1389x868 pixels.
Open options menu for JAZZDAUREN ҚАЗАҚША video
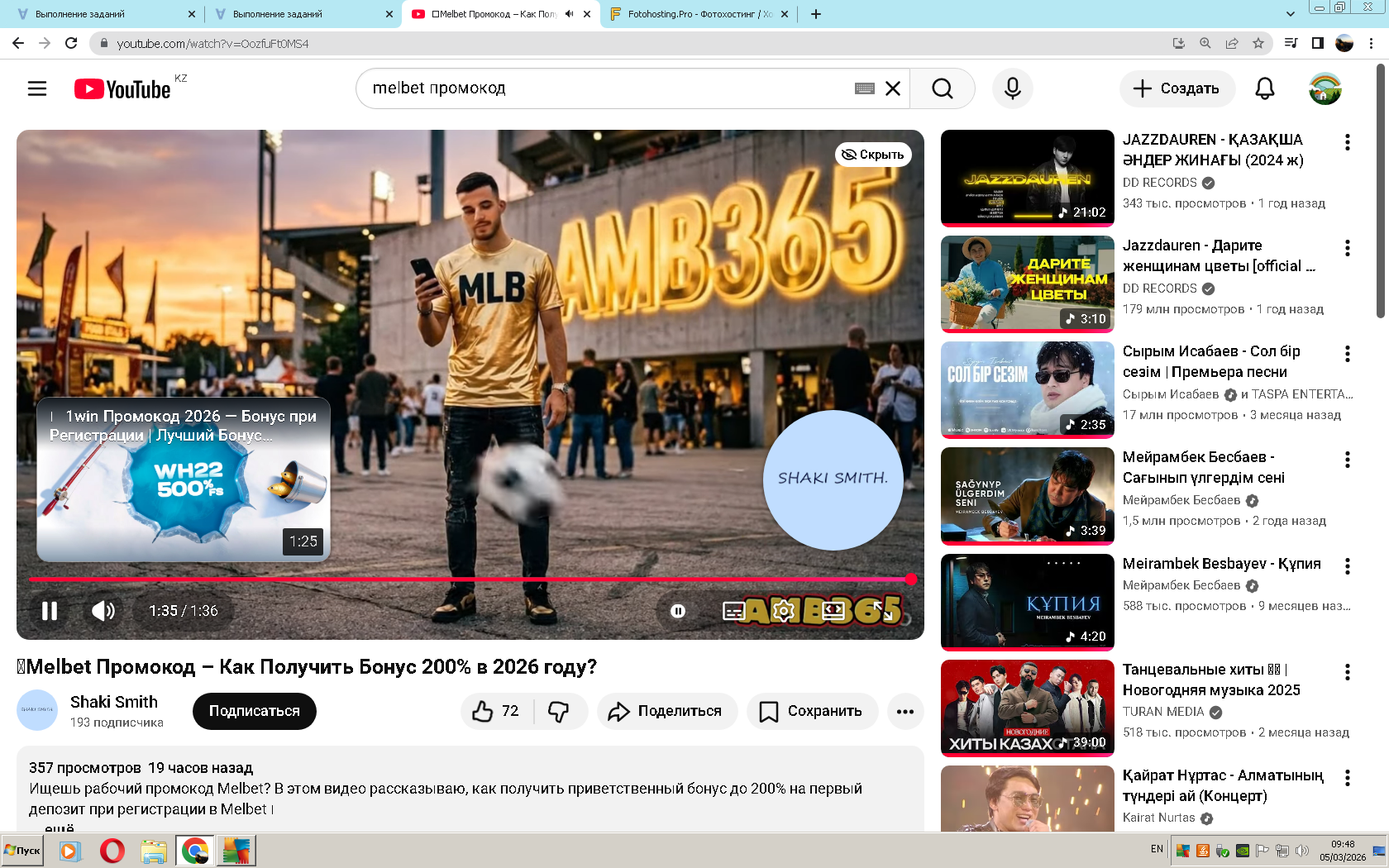tap(1348, 142)
